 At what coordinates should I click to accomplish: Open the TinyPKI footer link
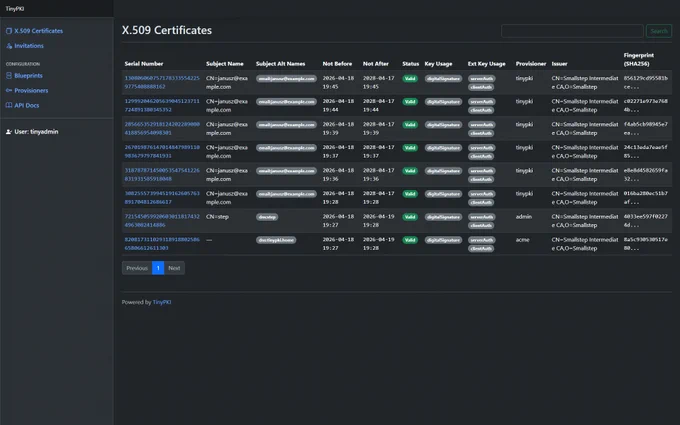(x=162, y=302)
